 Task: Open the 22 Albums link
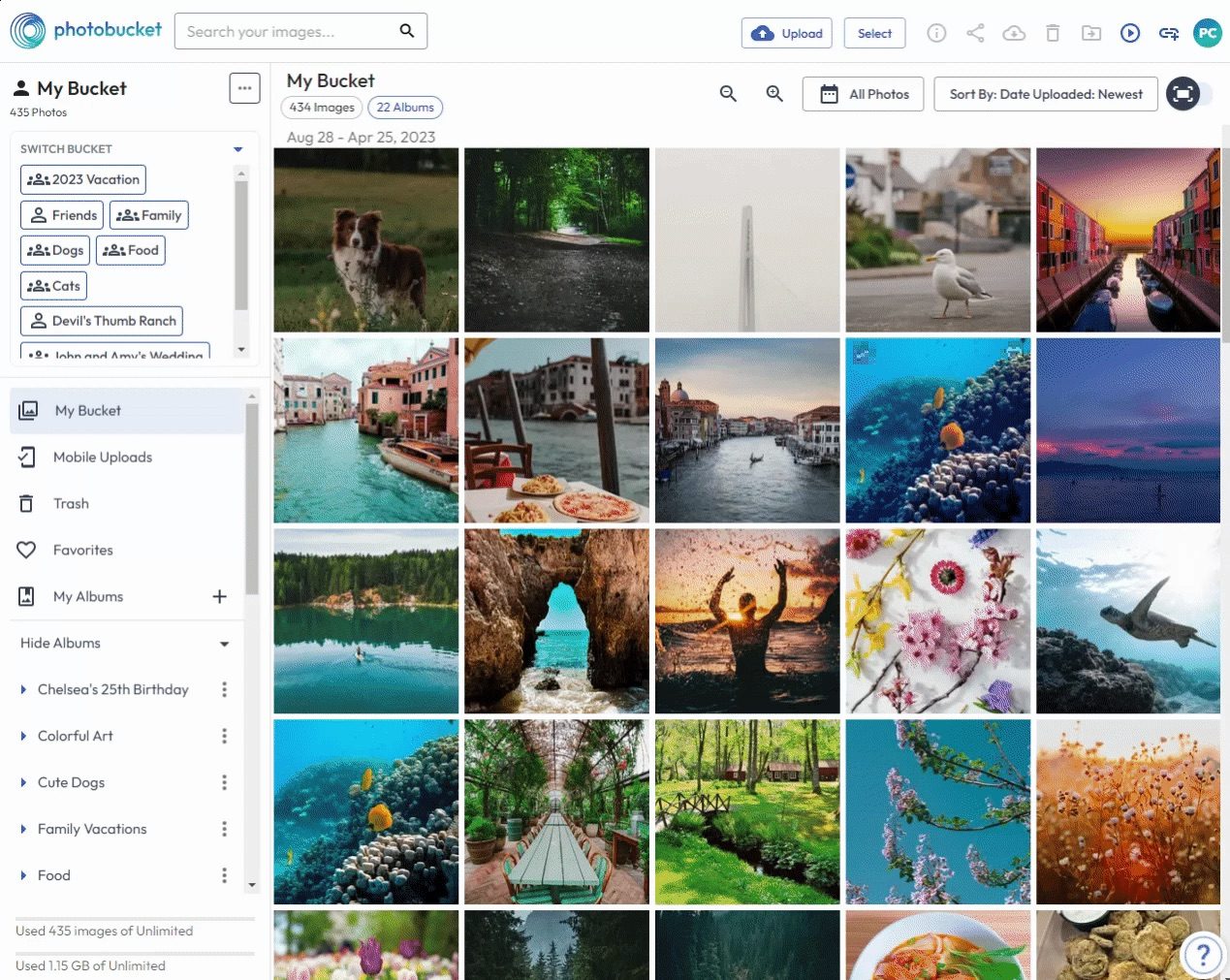[405, 108]
